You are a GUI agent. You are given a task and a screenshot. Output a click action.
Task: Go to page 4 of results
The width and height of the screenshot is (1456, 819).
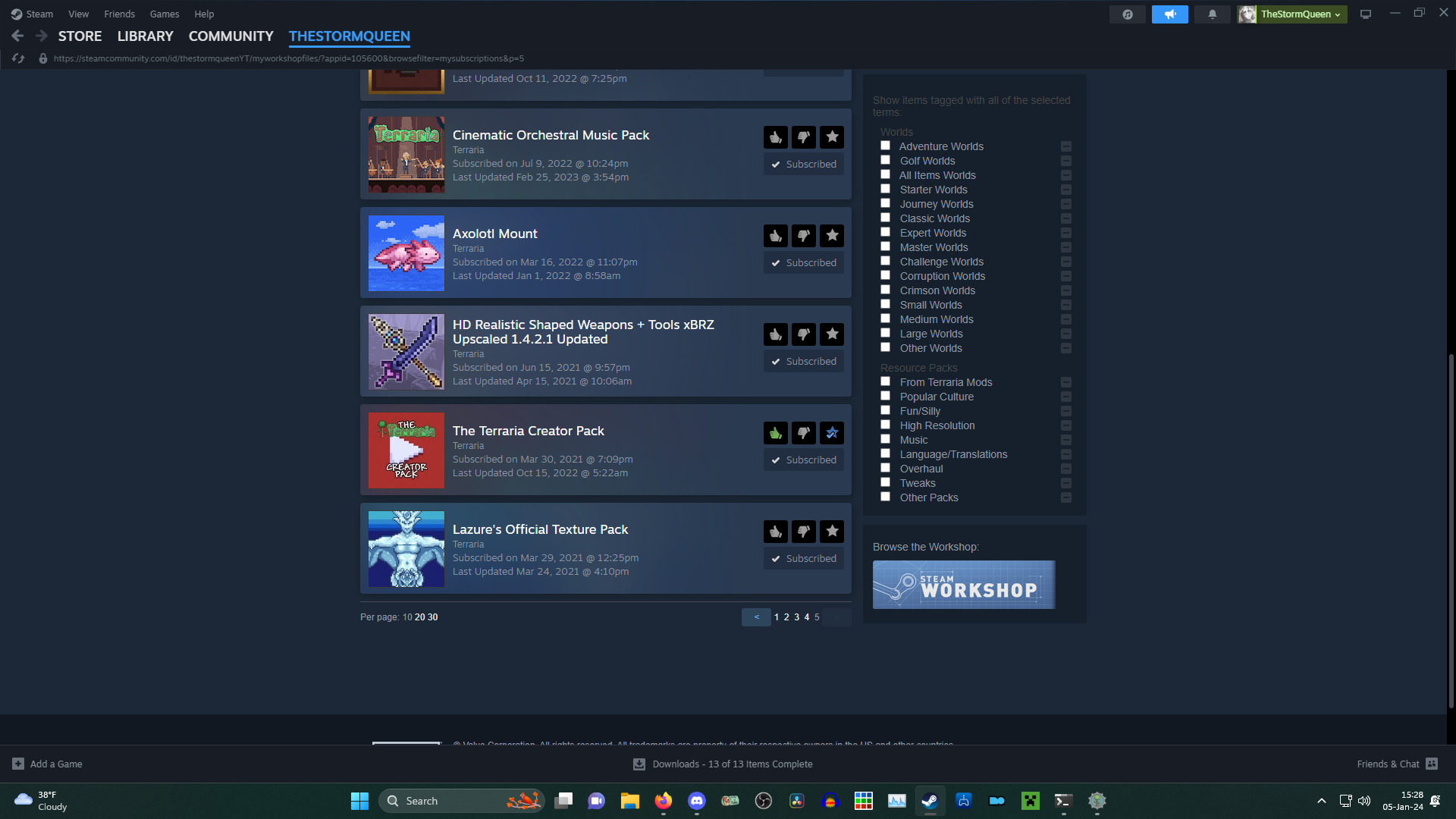coord(807,617)
